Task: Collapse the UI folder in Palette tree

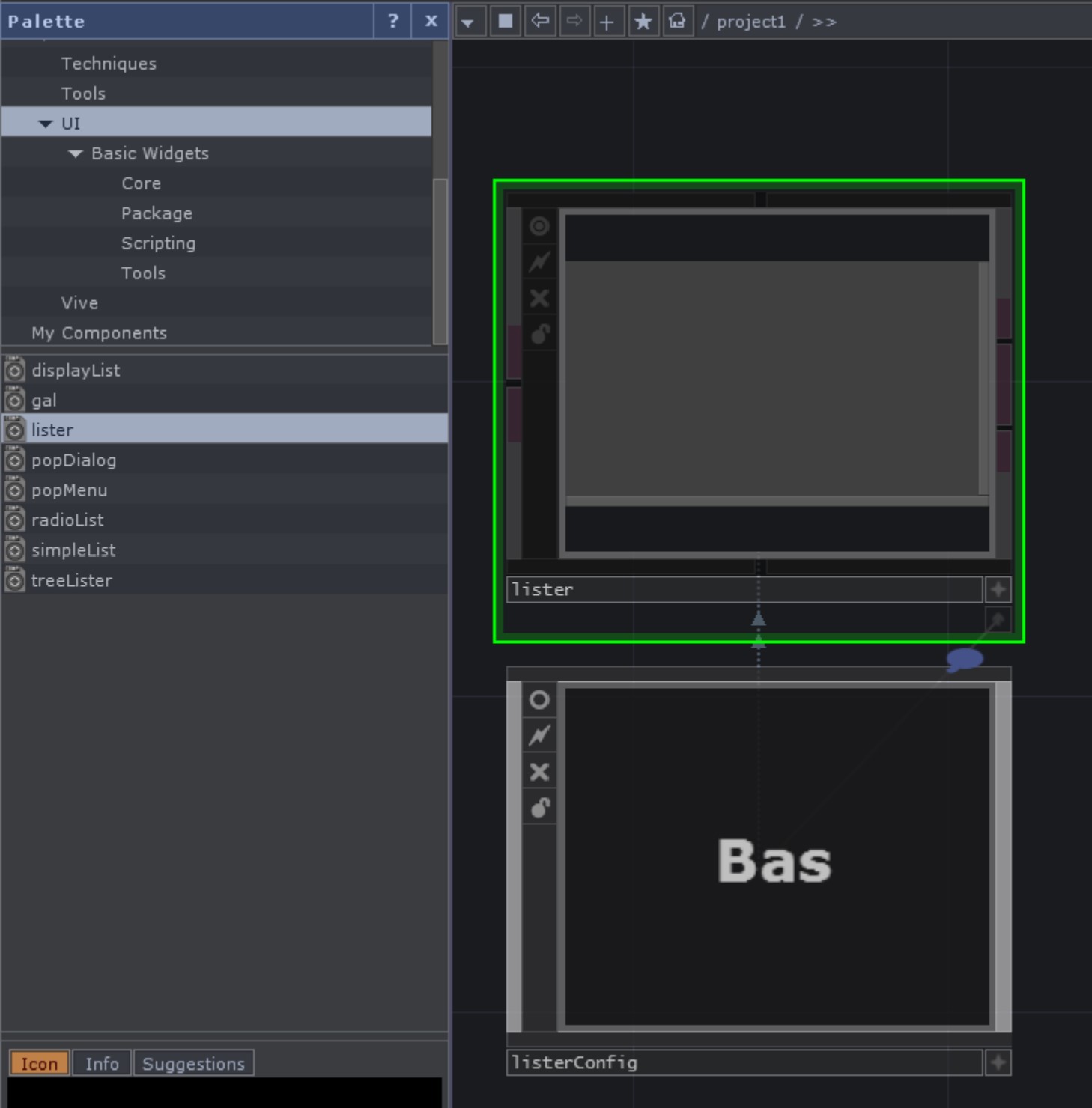Action: click(x=46, y=124)
